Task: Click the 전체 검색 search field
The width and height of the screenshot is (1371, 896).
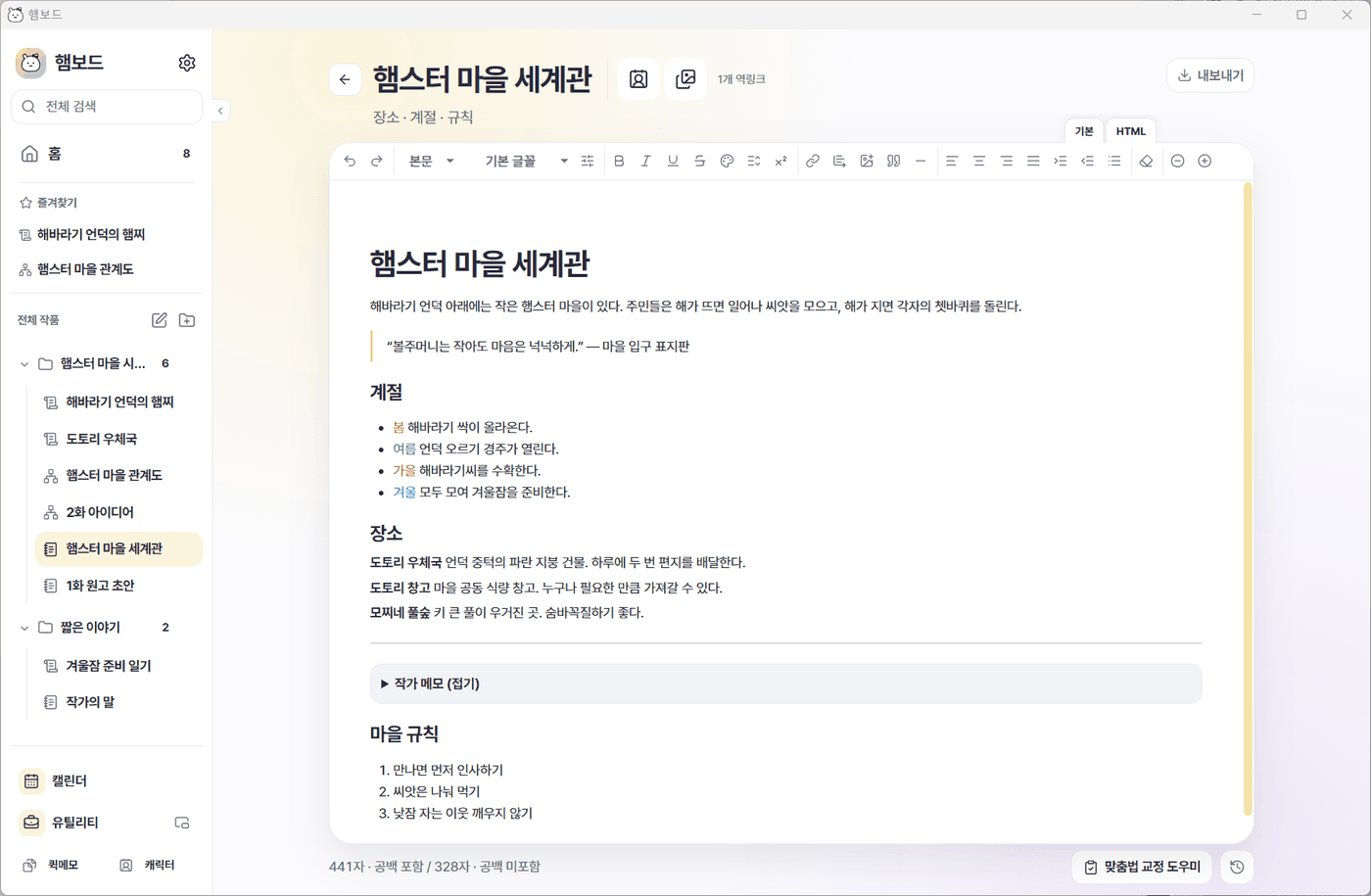Action: click(107, 107)
